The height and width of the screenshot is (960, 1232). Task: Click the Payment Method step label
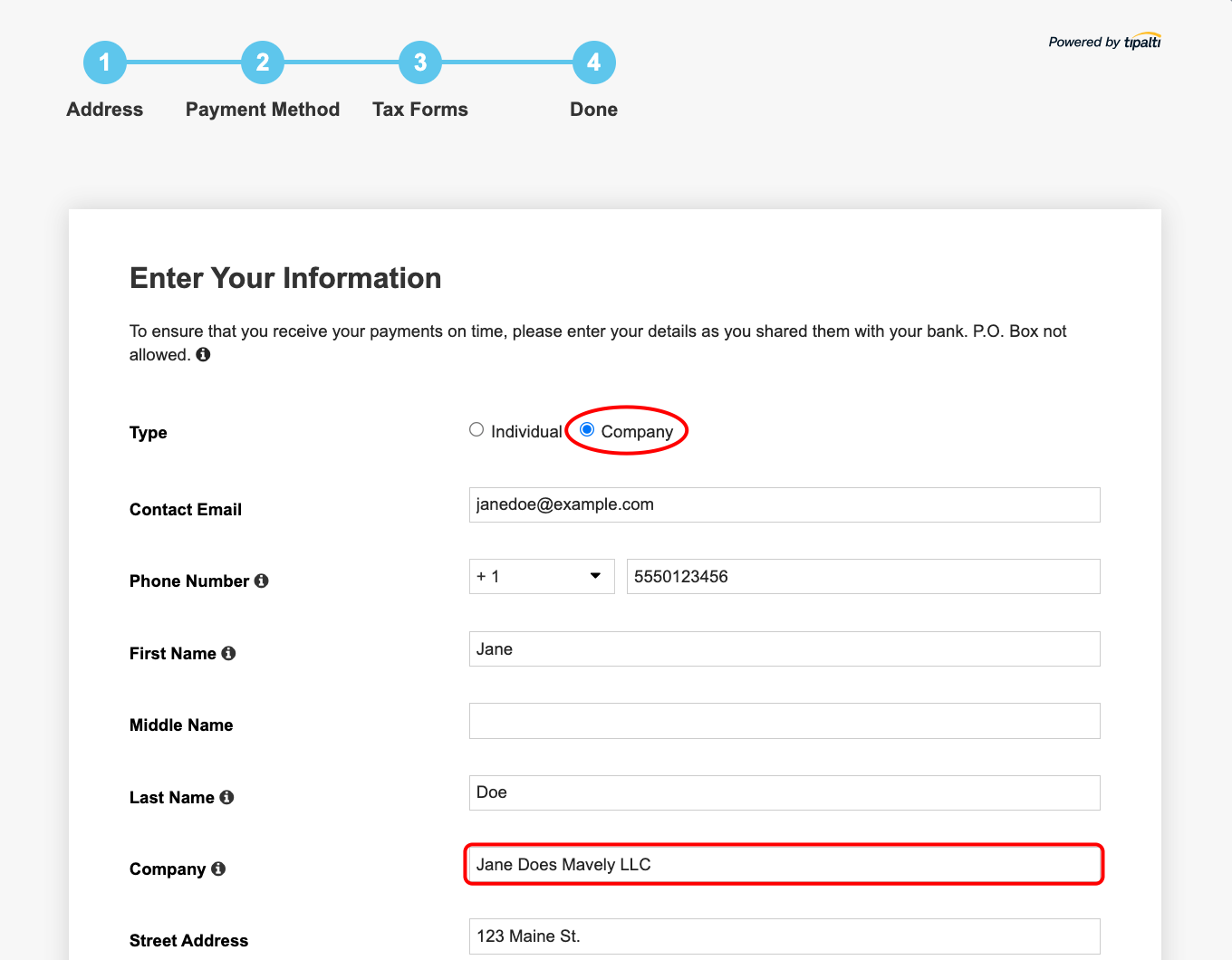click(x=263, y=110)
